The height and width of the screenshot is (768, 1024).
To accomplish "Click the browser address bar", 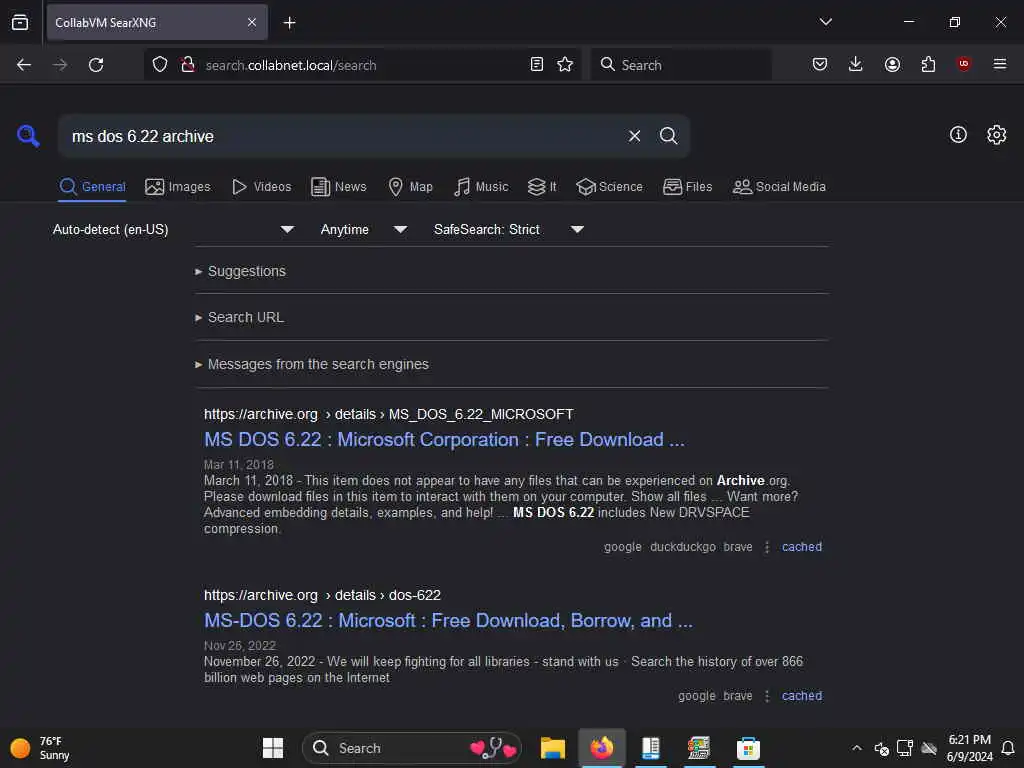I will [x=362, y=65].
